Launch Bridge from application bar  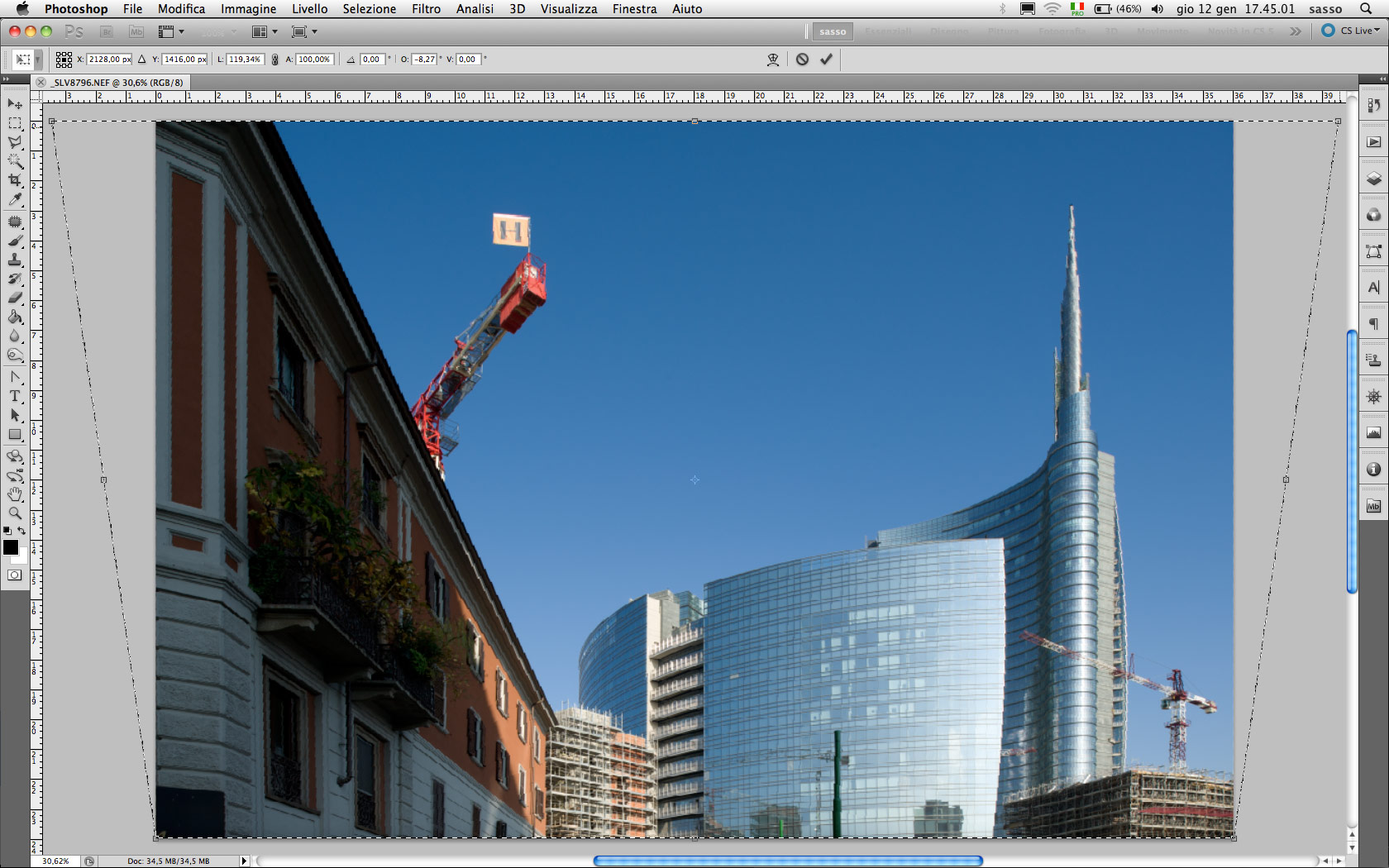coord(106,31)
